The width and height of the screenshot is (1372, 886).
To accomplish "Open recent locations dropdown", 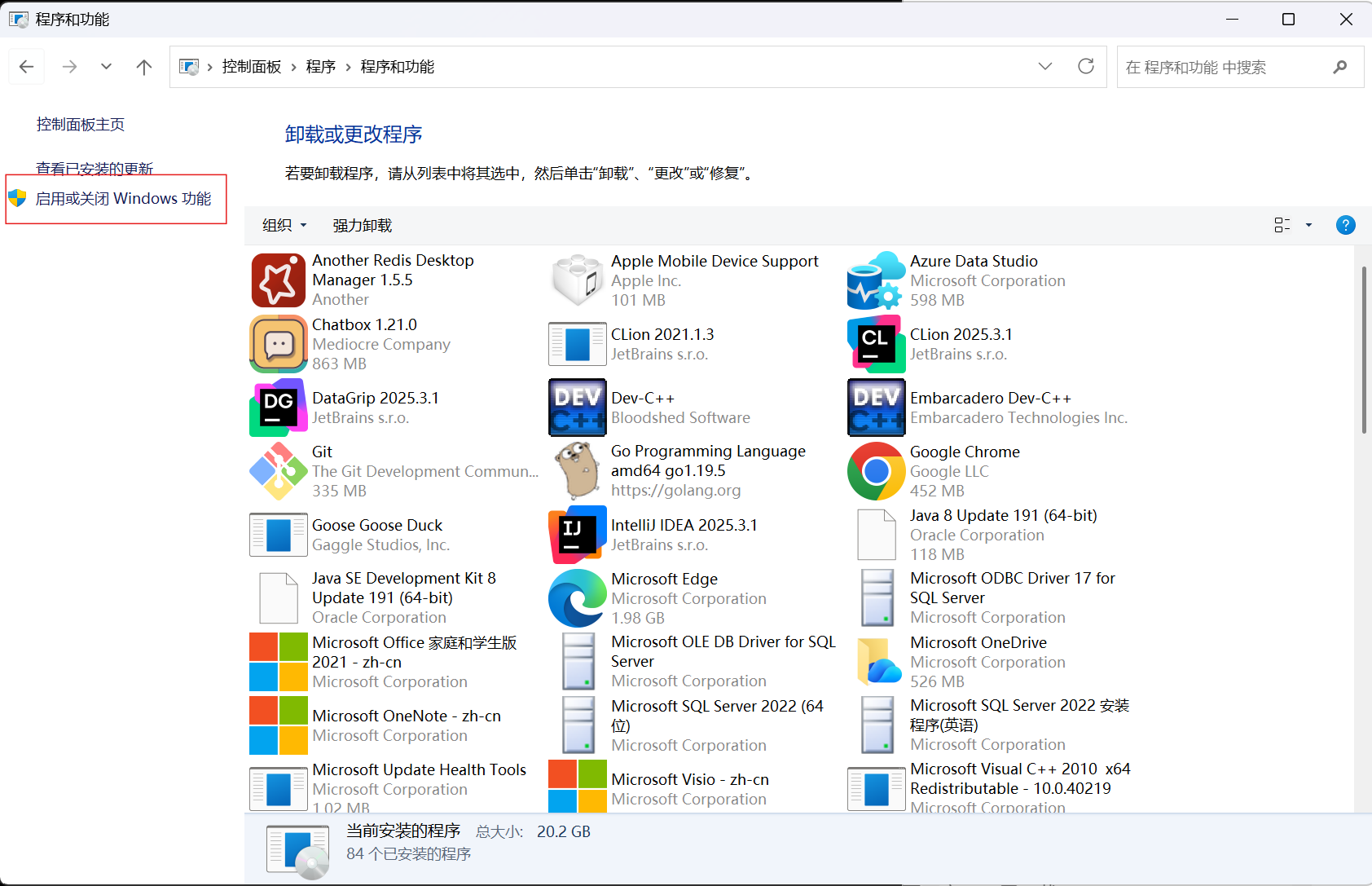I will coord(106,67).
